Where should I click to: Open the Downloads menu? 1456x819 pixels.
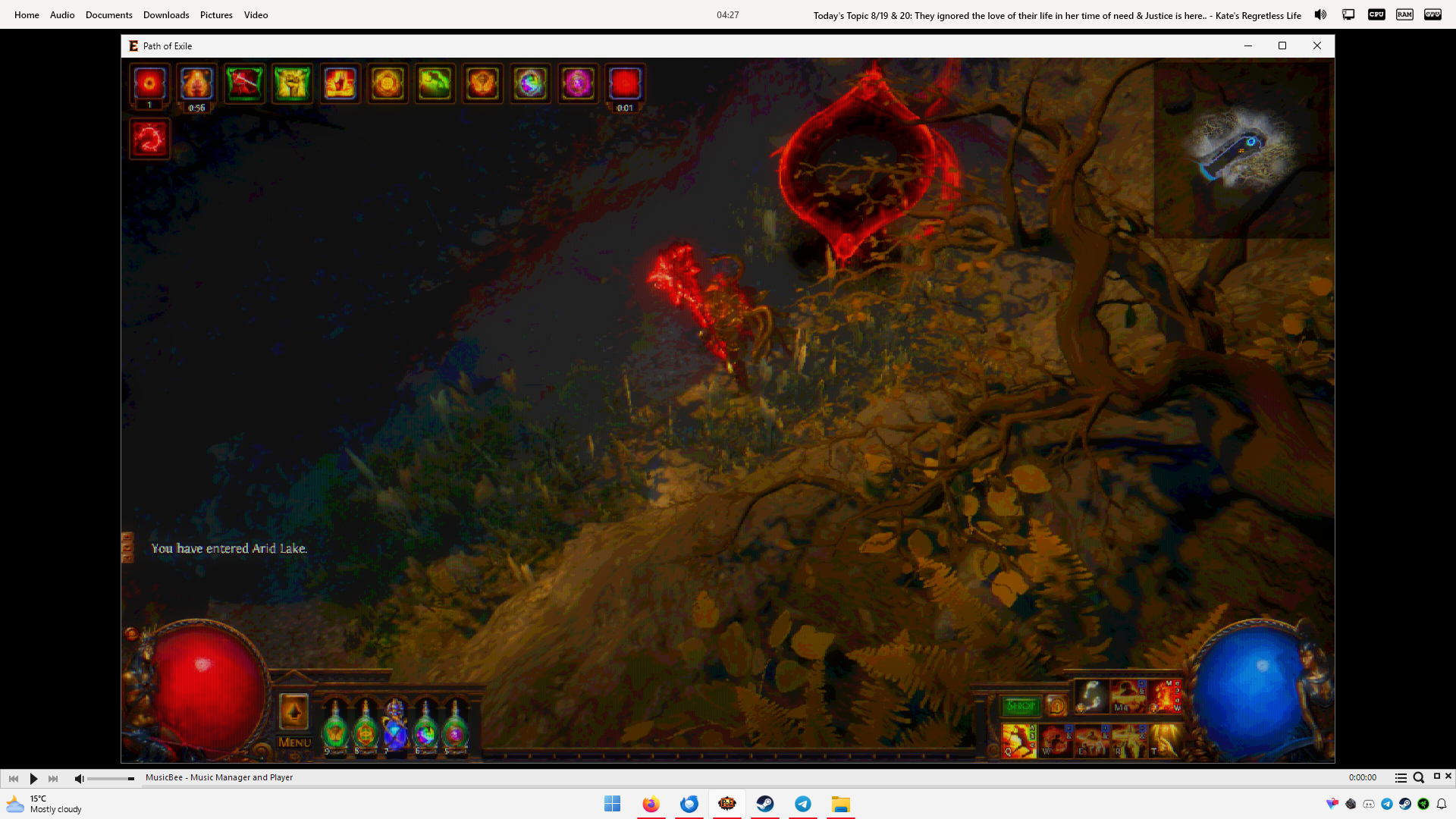[x=166, y=15]
